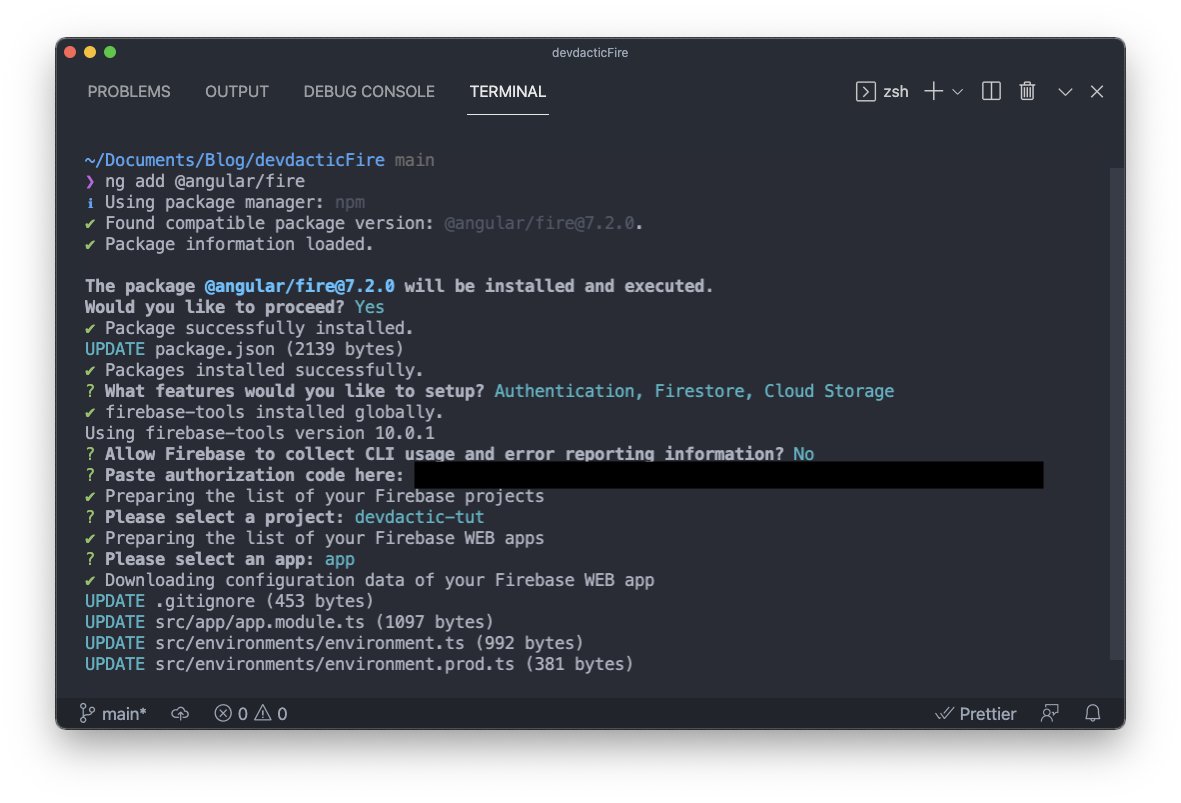Click the "Would you like to proceed? Yes" line

tap(234, 307)
